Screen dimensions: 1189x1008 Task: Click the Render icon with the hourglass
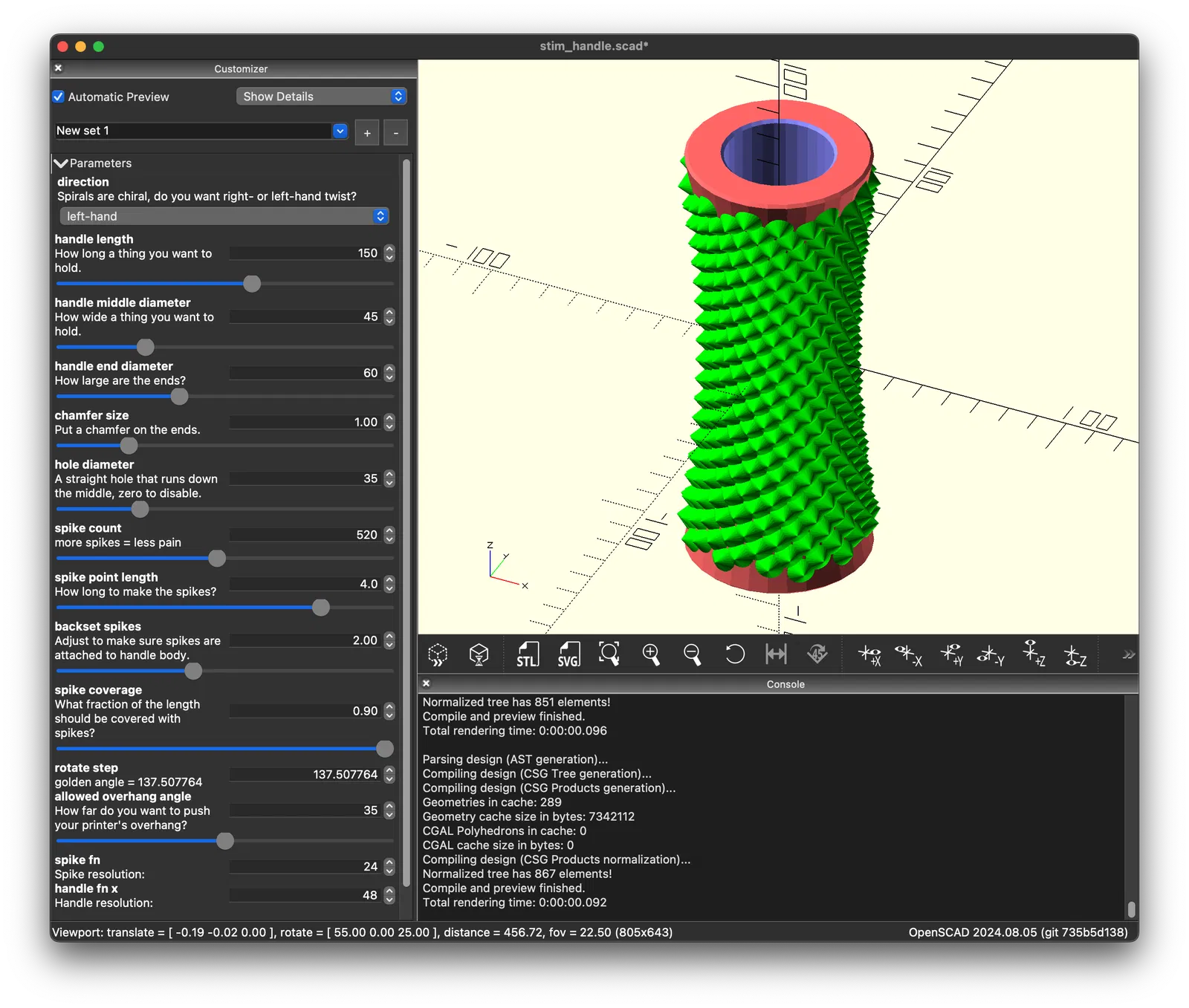(x=479, y=654)
